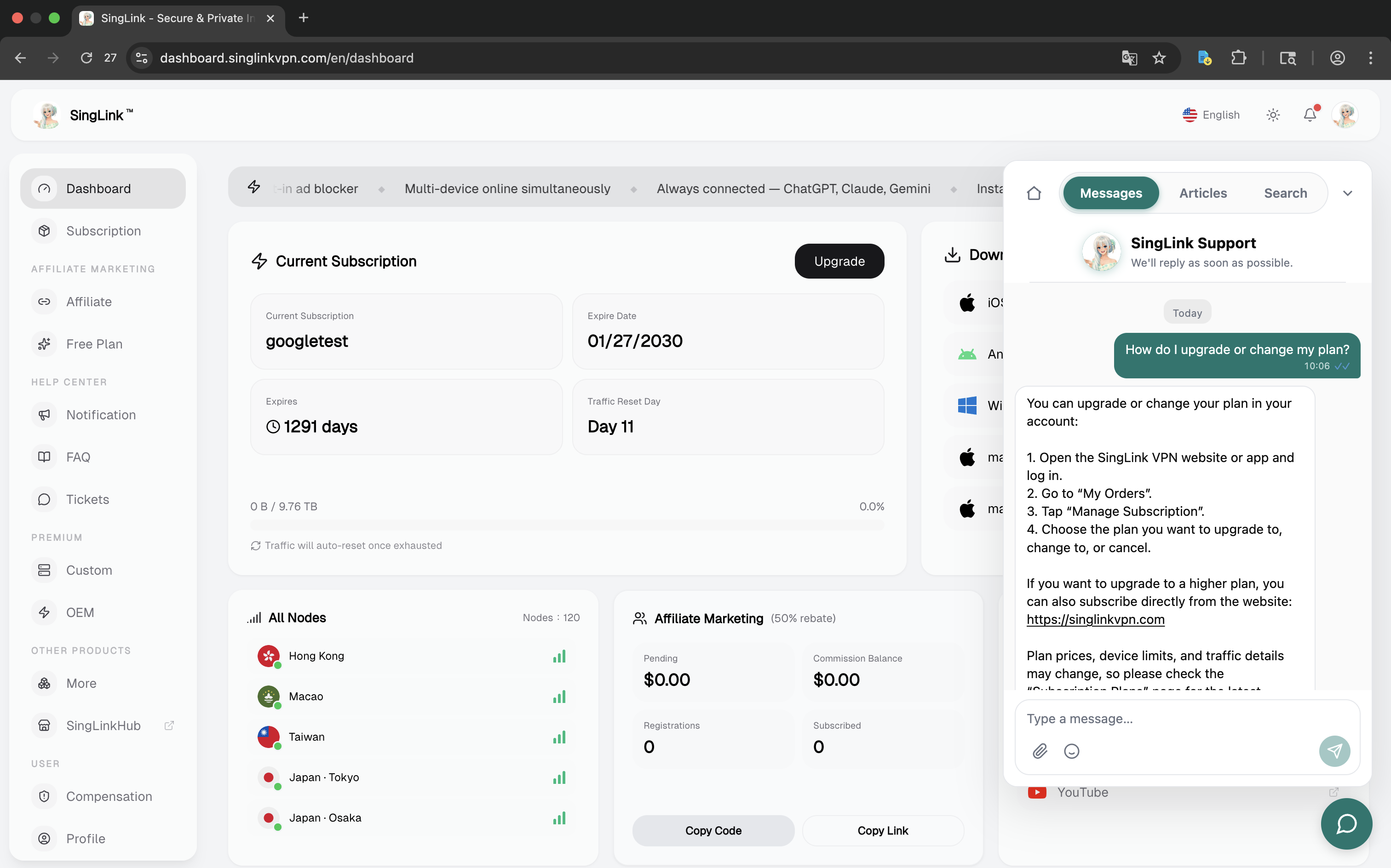Viewport: 1391px width, 868px height.
Task: Click the OEM lightning icon in sidebar
Action: coord(44,612)
